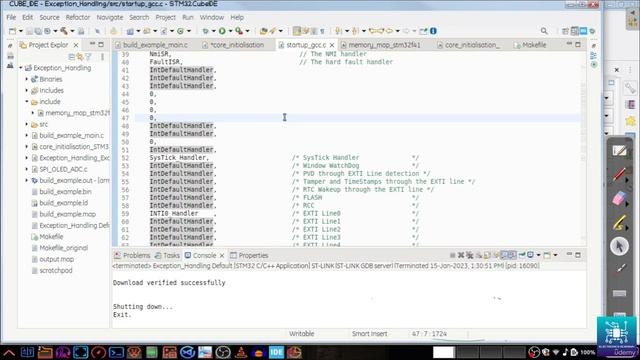This screenshot has width=640, height=360.
Task: Collapse the Exception_Handling project node
Action: (21, 68)
